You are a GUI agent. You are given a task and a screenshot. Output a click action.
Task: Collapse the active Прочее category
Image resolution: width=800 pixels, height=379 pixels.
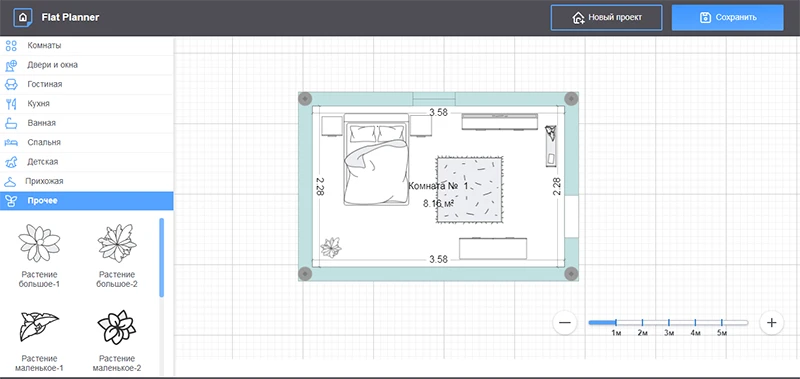coord(87,201)
